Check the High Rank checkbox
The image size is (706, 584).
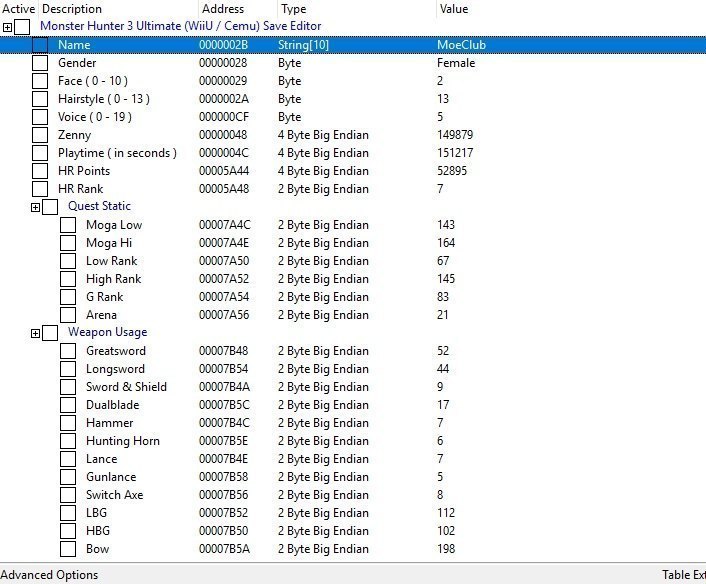[x=68, y=279]
